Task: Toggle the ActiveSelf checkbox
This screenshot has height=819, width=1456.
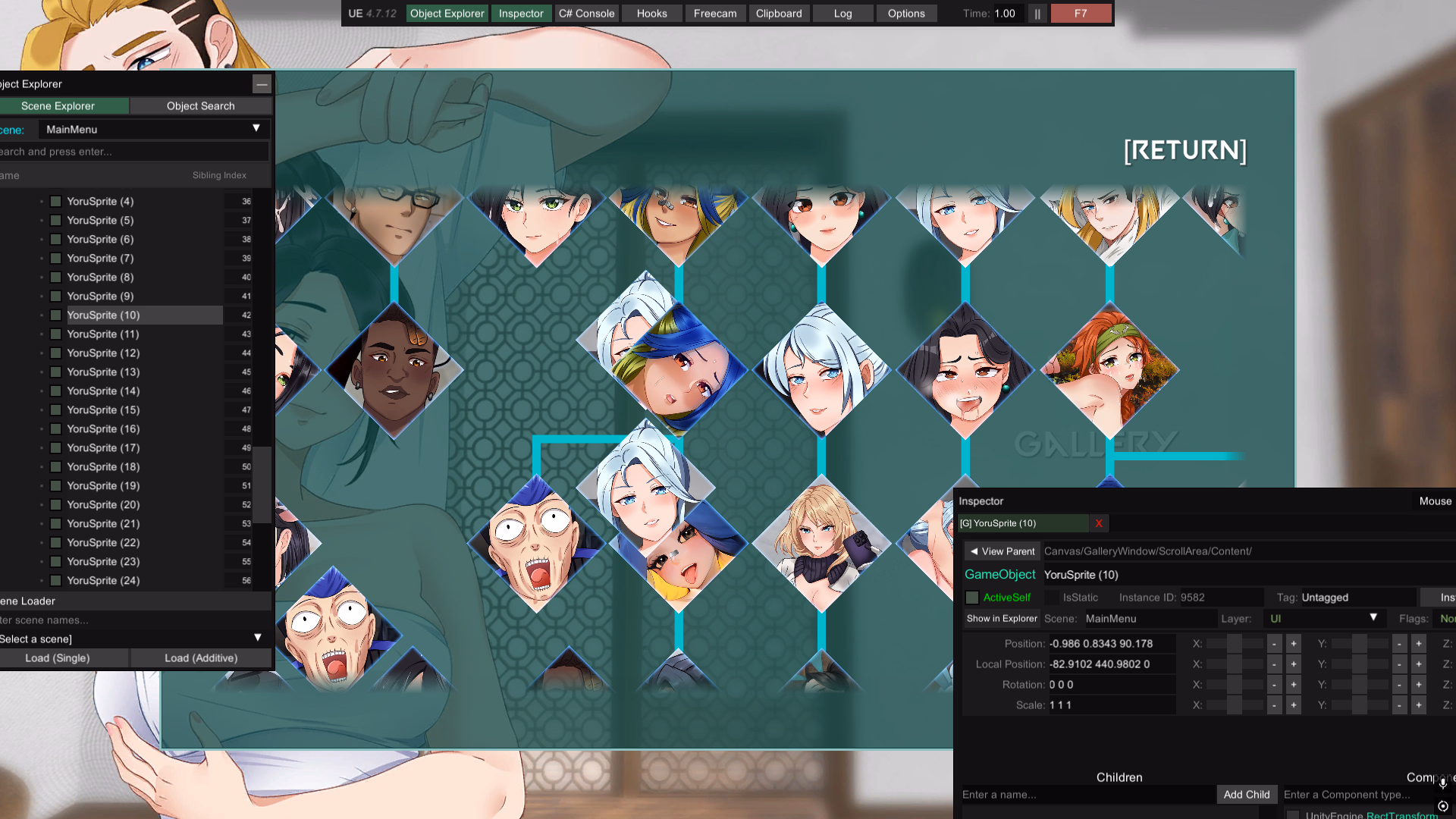Action: click(972, 598)
